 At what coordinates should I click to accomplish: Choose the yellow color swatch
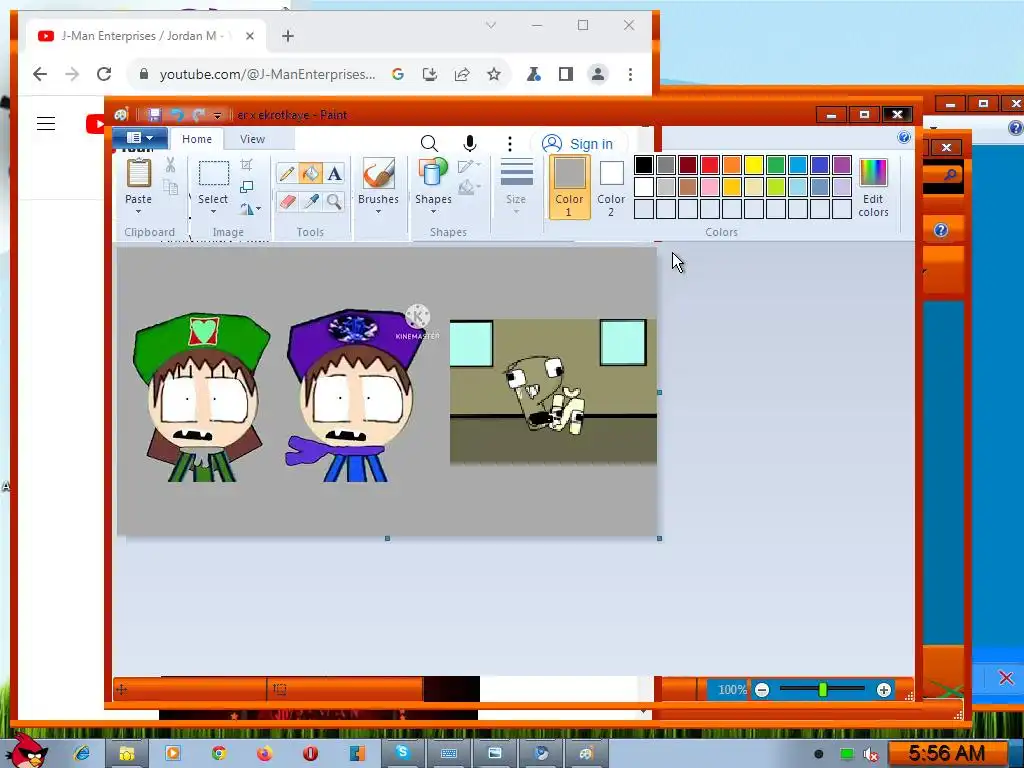[x=754, y=165]
